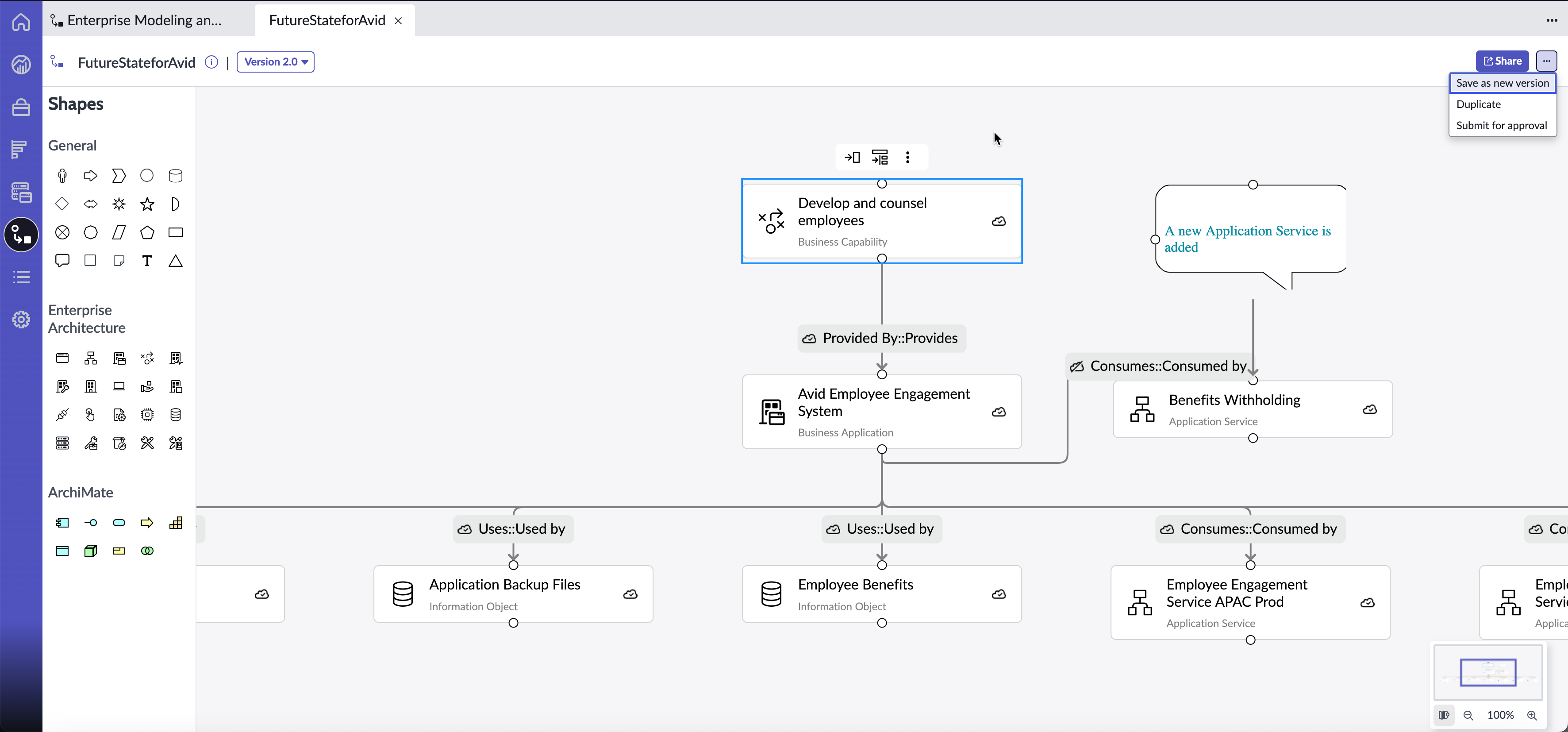The image size is (1568, 732).
Task: Open the Version 2.0 dropdown
Action: 276,62
